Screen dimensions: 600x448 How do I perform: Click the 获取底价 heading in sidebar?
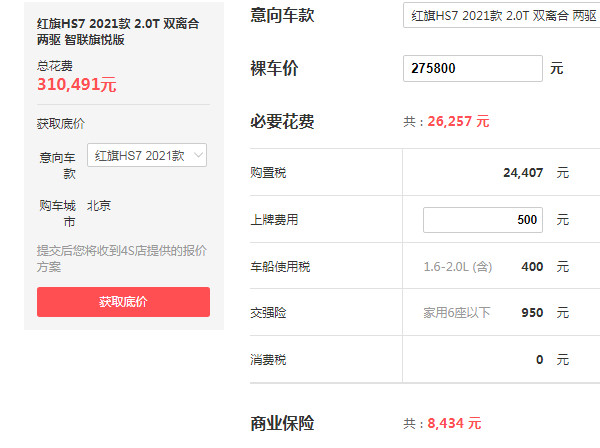61,124
